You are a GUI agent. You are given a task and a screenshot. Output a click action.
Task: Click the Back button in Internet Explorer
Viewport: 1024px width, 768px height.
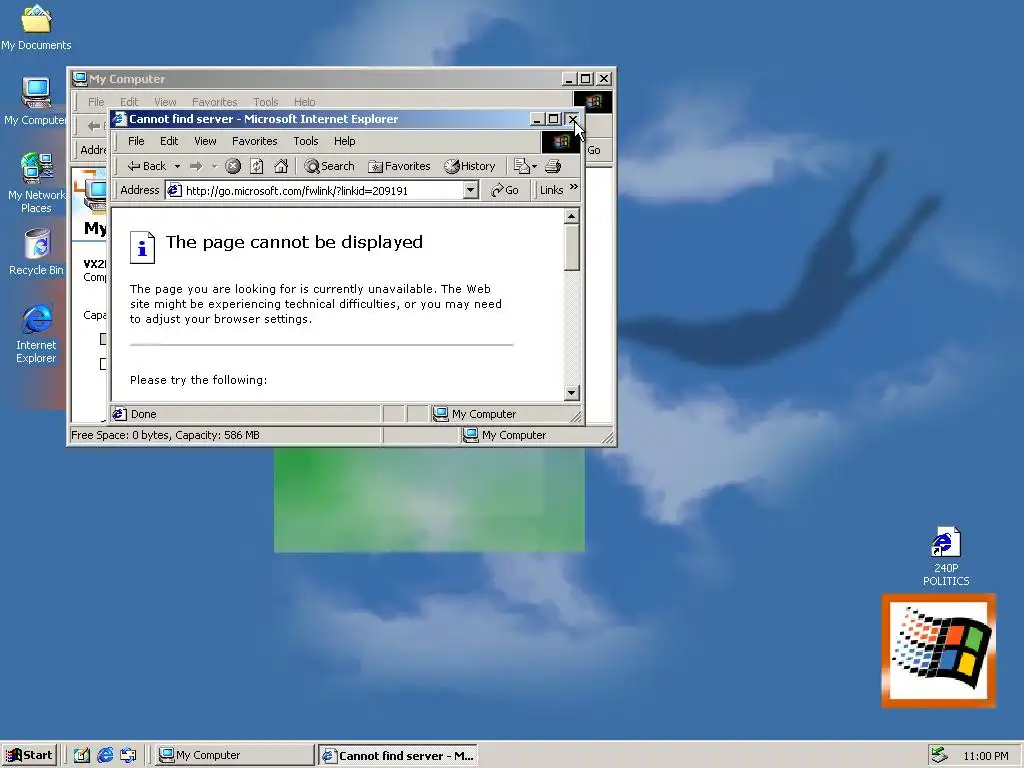(x=147, y=166)
